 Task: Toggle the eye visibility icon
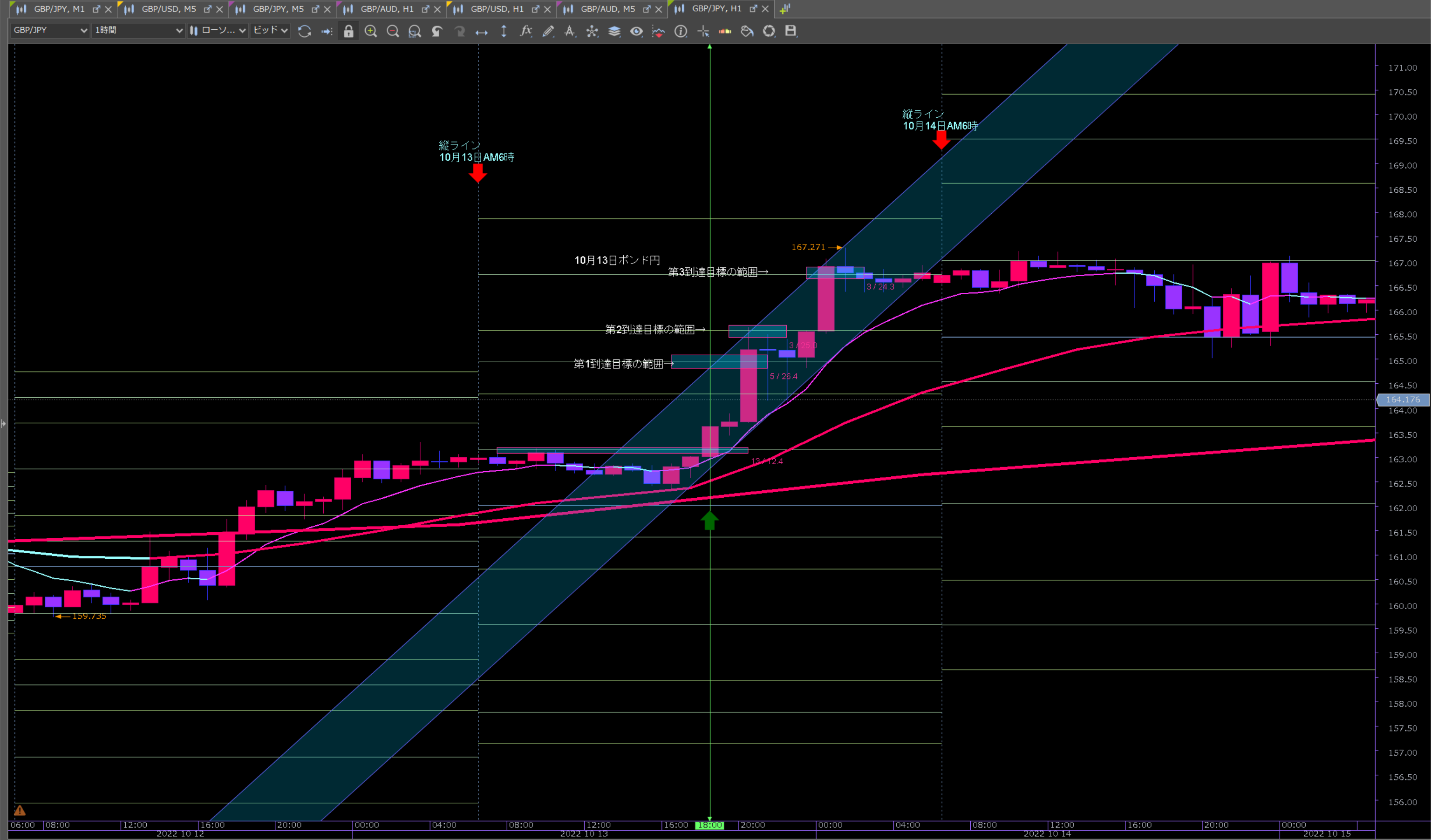637,31
